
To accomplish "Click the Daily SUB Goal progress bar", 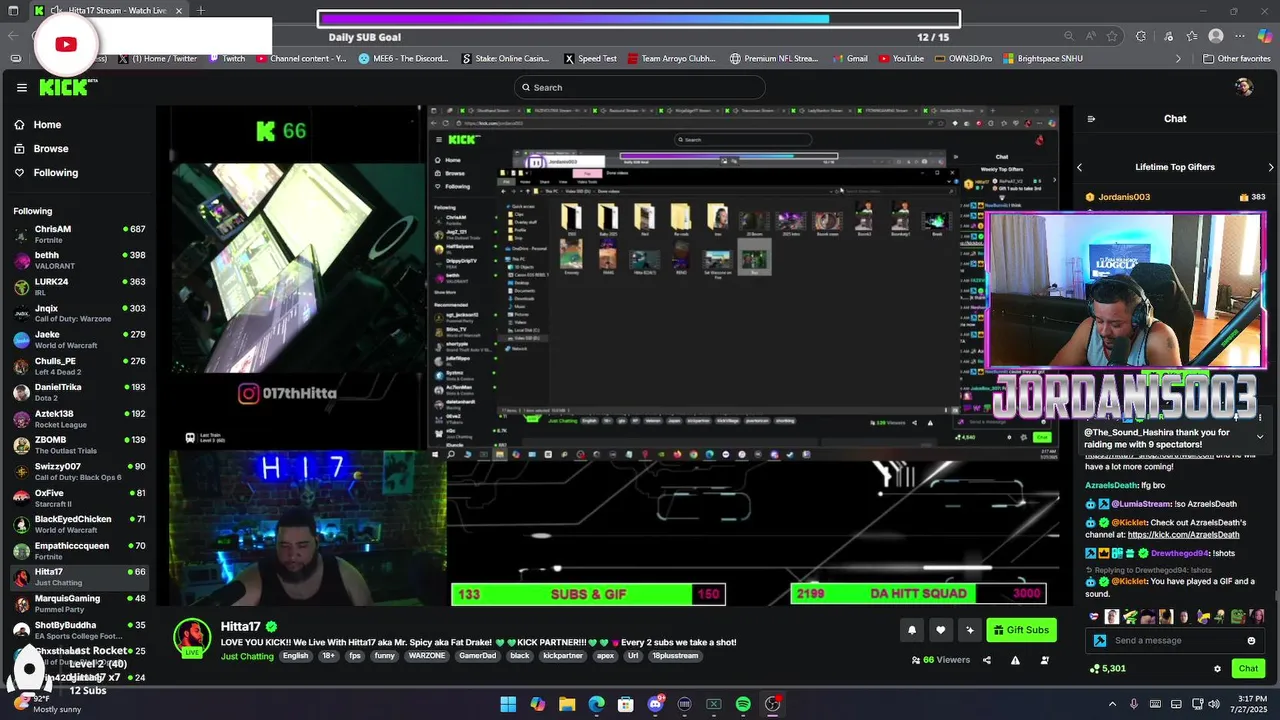I will pos(639,19).
